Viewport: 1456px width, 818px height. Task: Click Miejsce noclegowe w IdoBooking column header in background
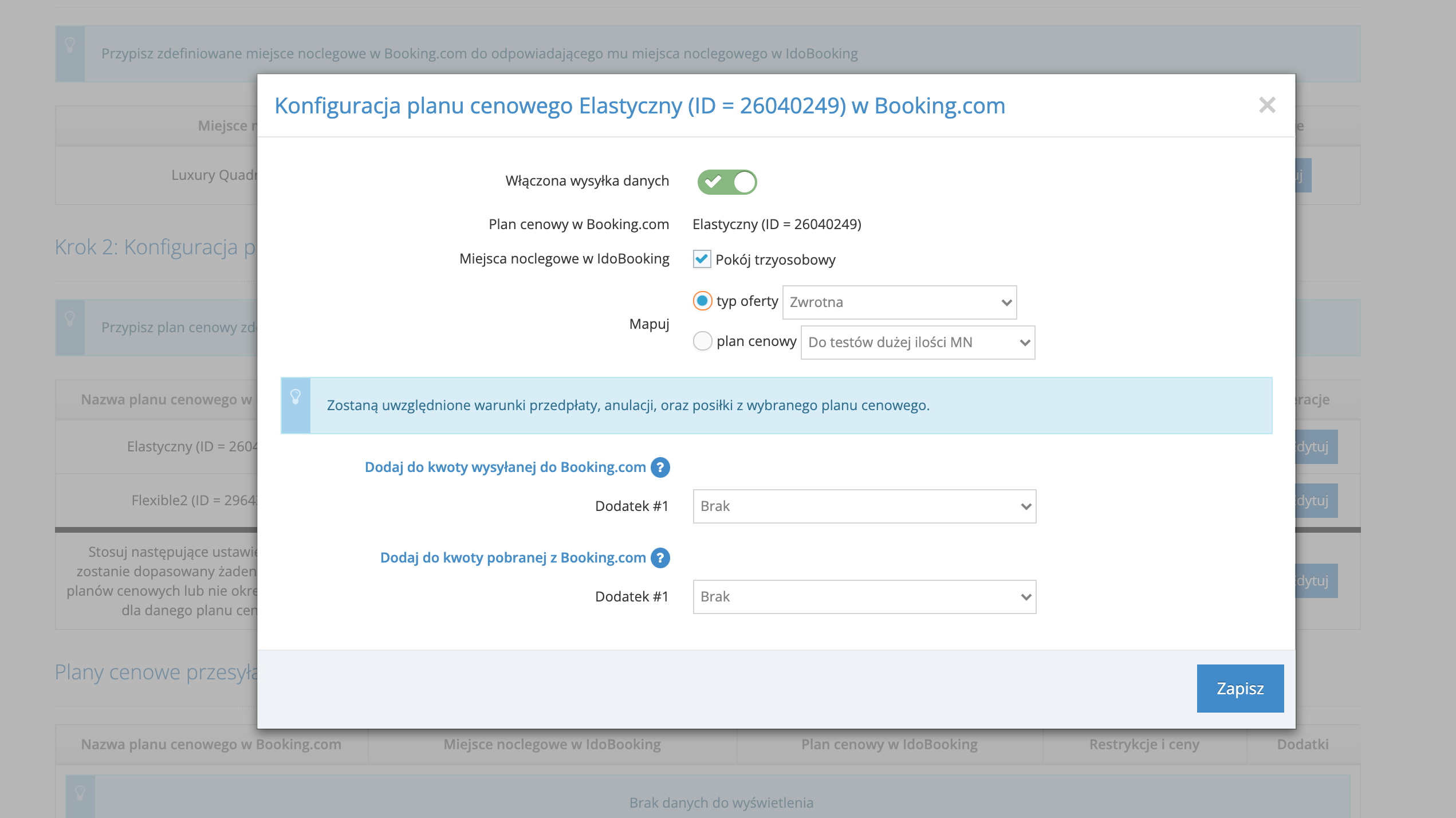[x=552, y=744]
